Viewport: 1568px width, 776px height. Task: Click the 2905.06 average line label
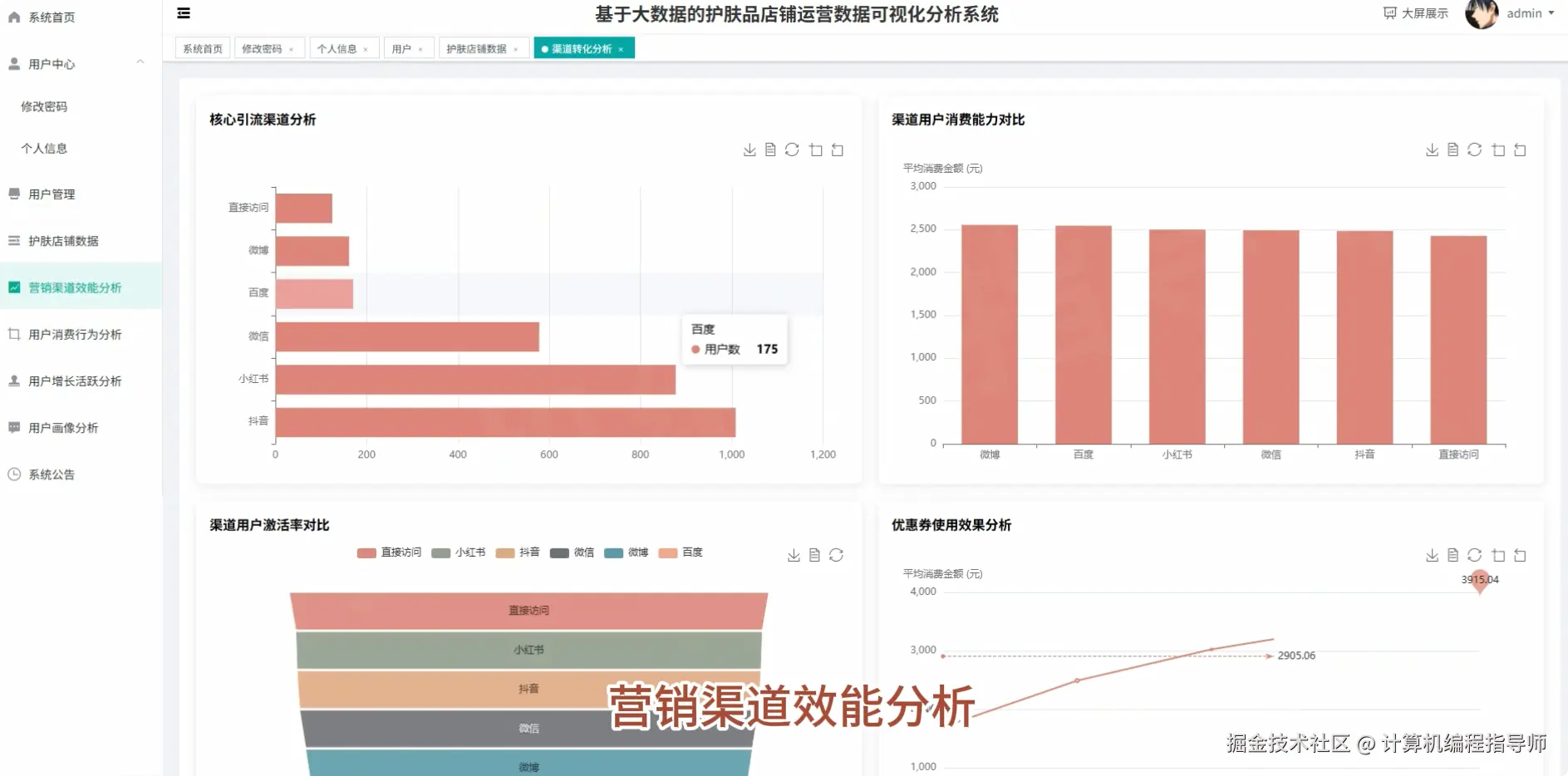(1296, 656)
